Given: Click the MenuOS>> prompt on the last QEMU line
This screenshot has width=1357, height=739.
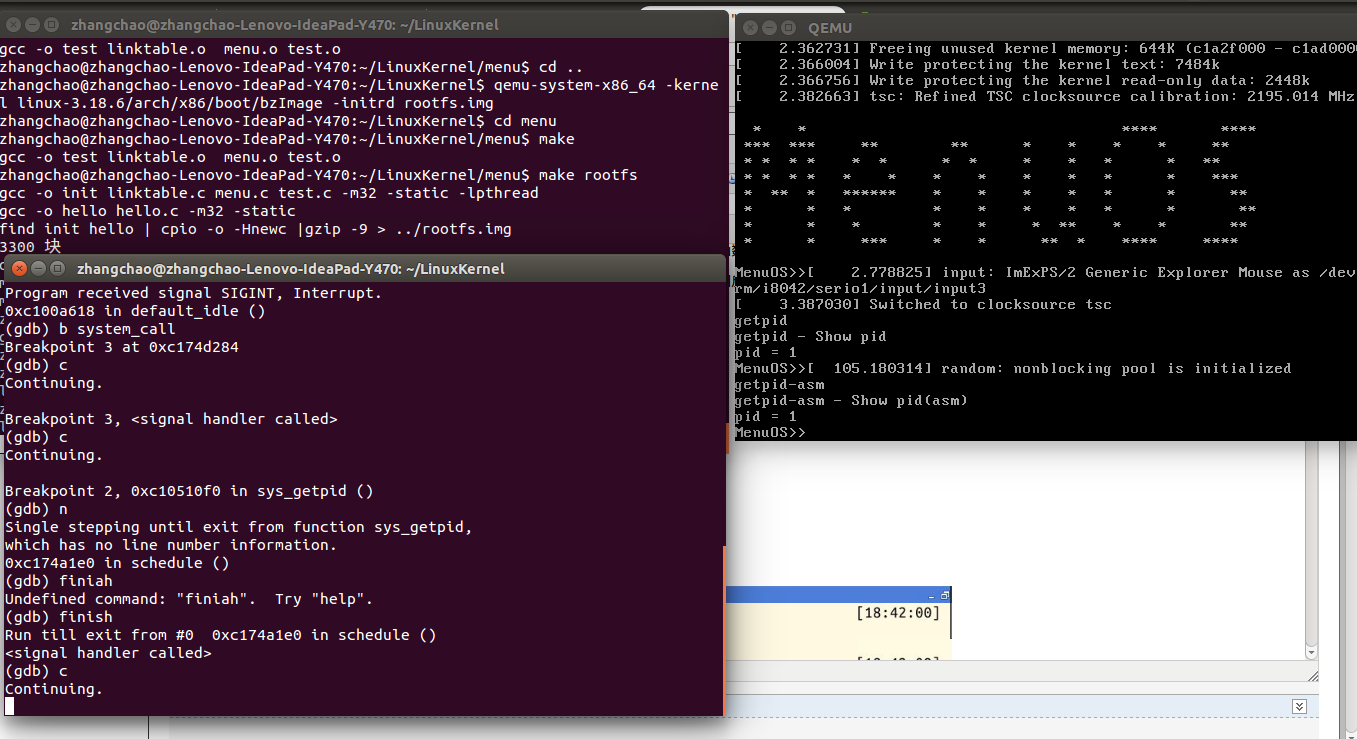Looking at the screenshot, I should [770, 432].
